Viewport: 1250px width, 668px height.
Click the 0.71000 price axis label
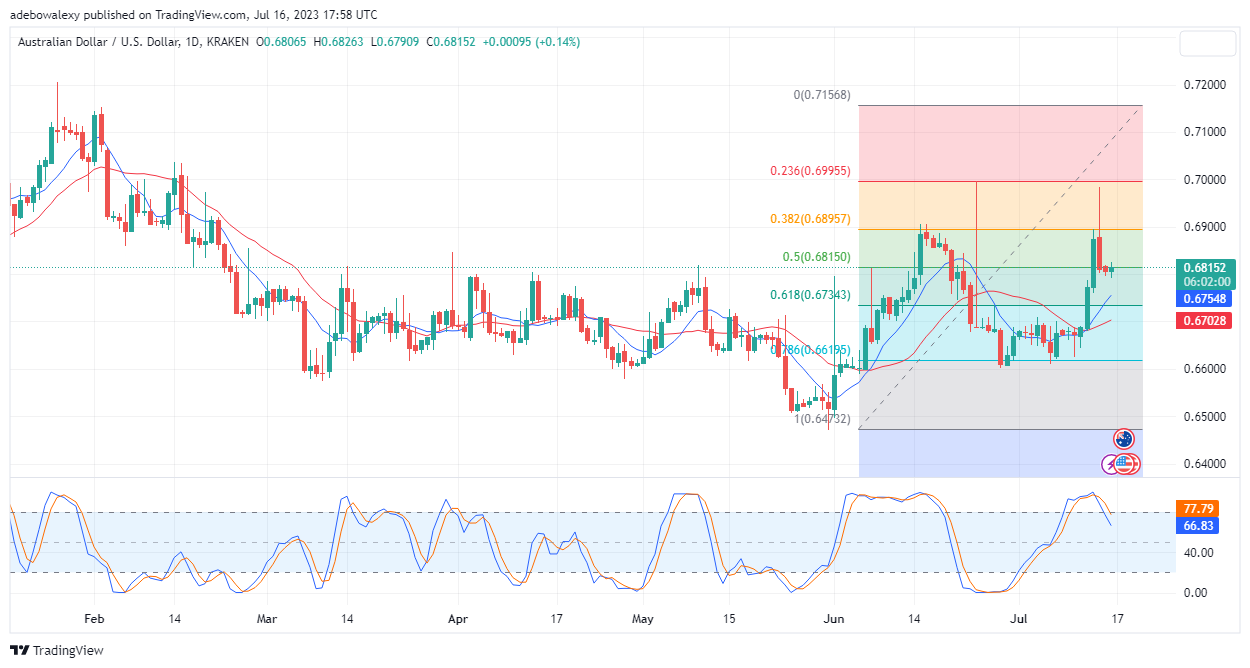(1206, 132)
